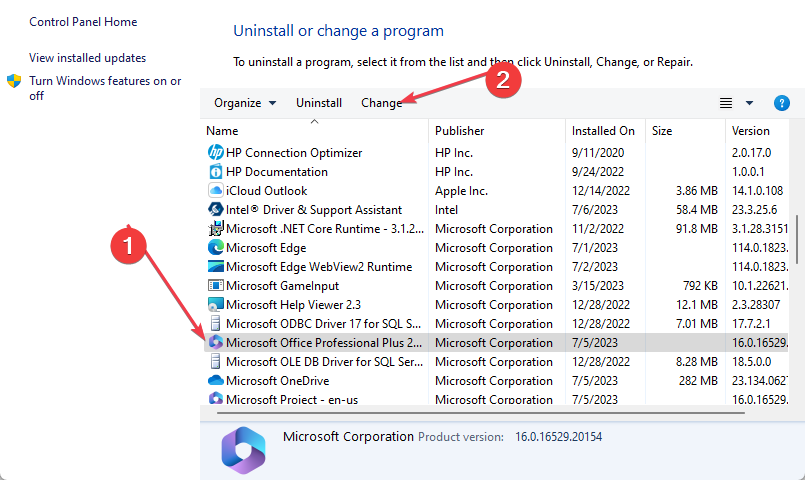
Task: Select Microsoft .NET Core Runtime entry
Action: (x=495, y=228)
